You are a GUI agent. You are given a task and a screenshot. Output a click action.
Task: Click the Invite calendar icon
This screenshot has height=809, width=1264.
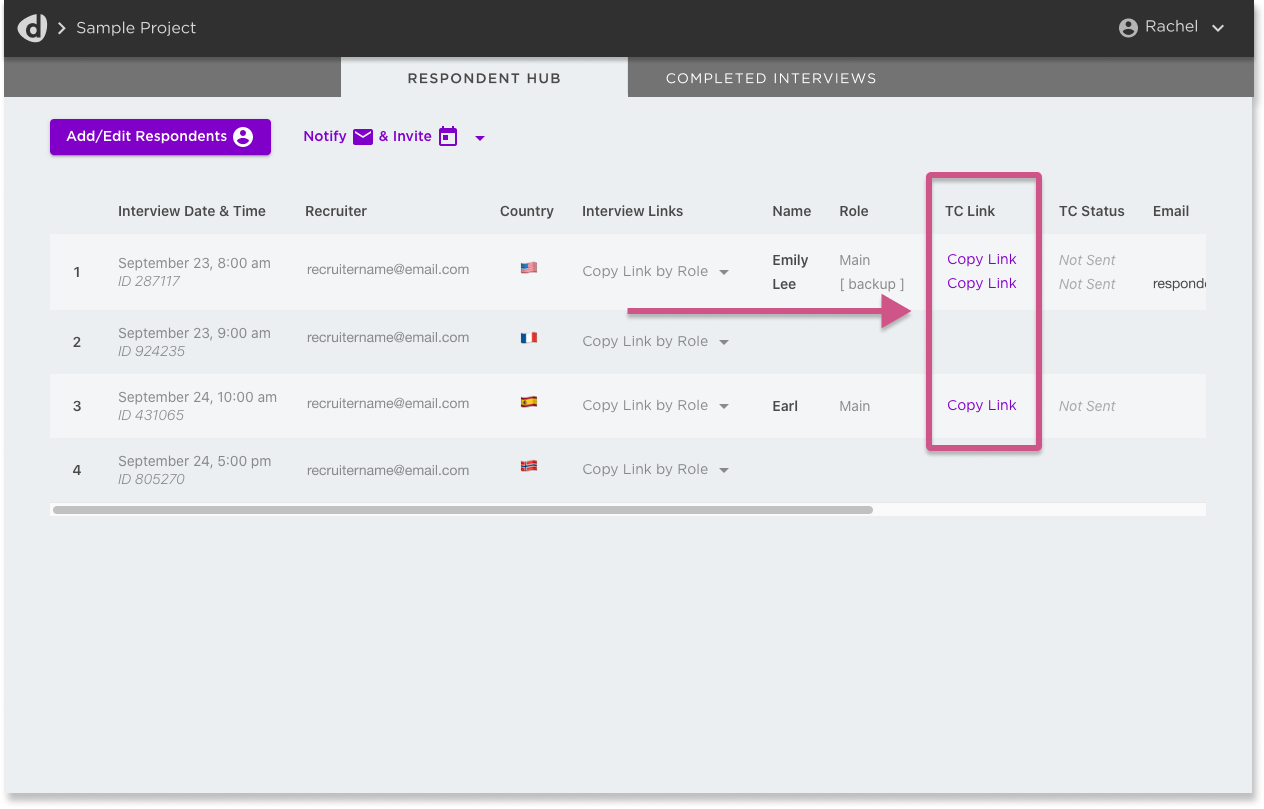point(448,137)
